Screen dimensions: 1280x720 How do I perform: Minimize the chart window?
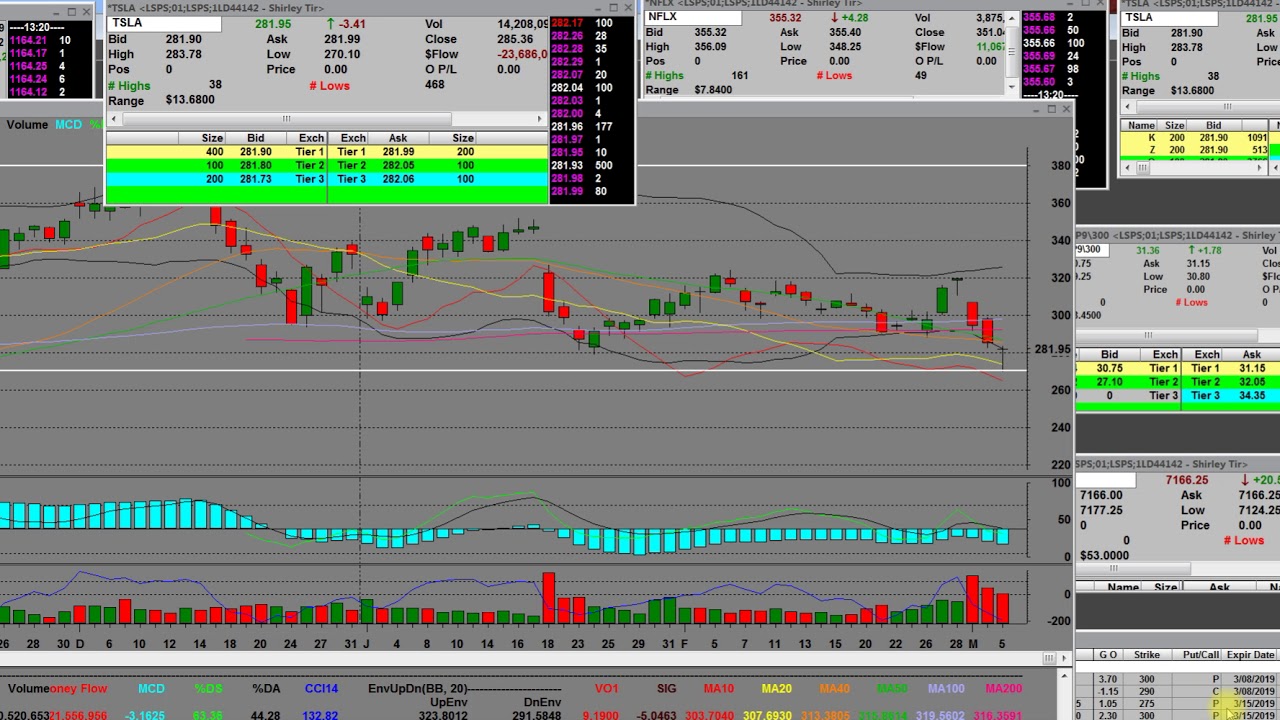[1036, 108]
